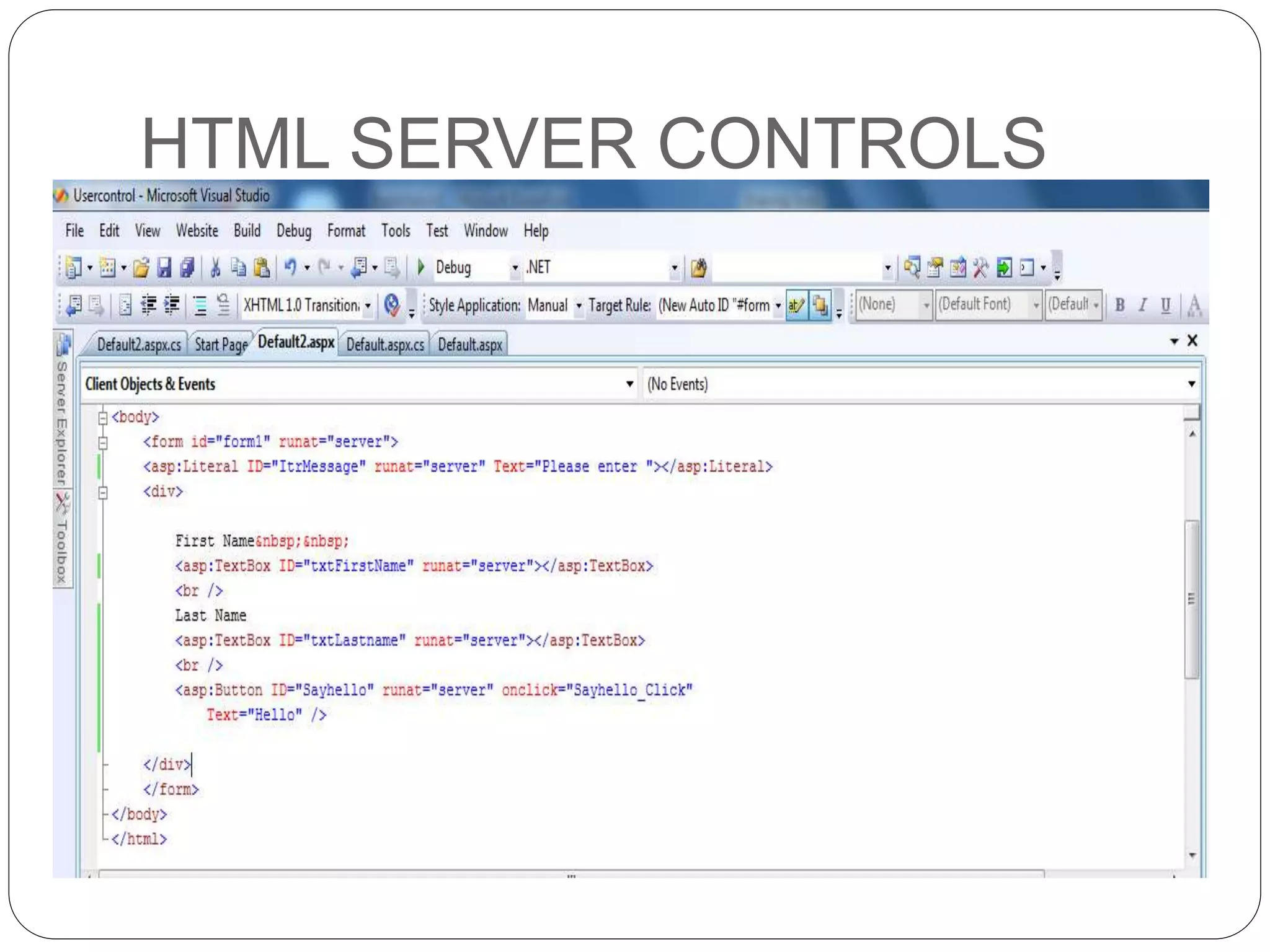1270x952 pixels.
Task: Open the .NET platform dropdown
Action: click(674, 268)
